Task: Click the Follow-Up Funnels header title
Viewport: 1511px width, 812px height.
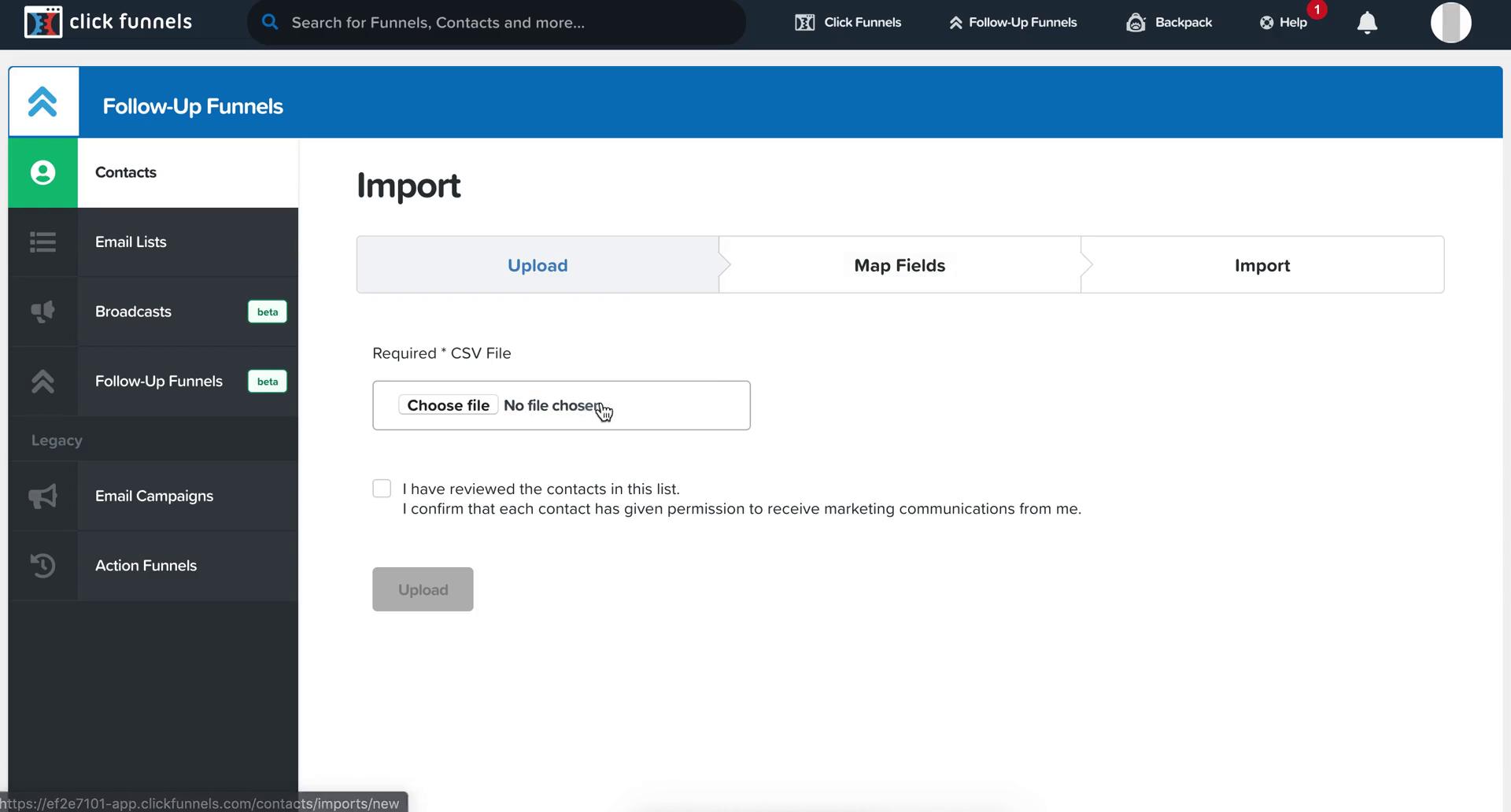Action: coord(193,106)
